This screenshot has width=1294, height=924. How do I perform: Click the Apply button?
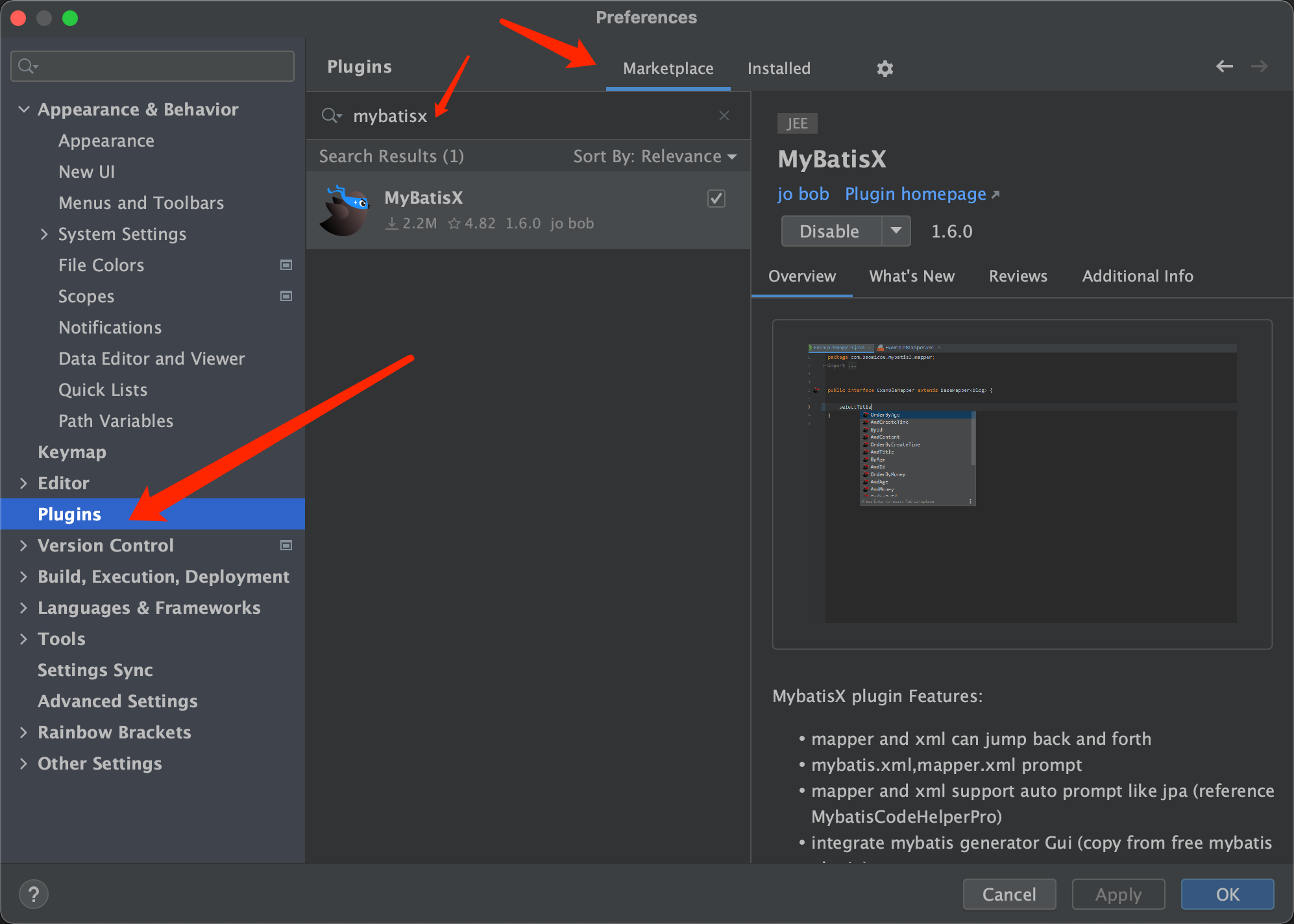point(1118,894)
